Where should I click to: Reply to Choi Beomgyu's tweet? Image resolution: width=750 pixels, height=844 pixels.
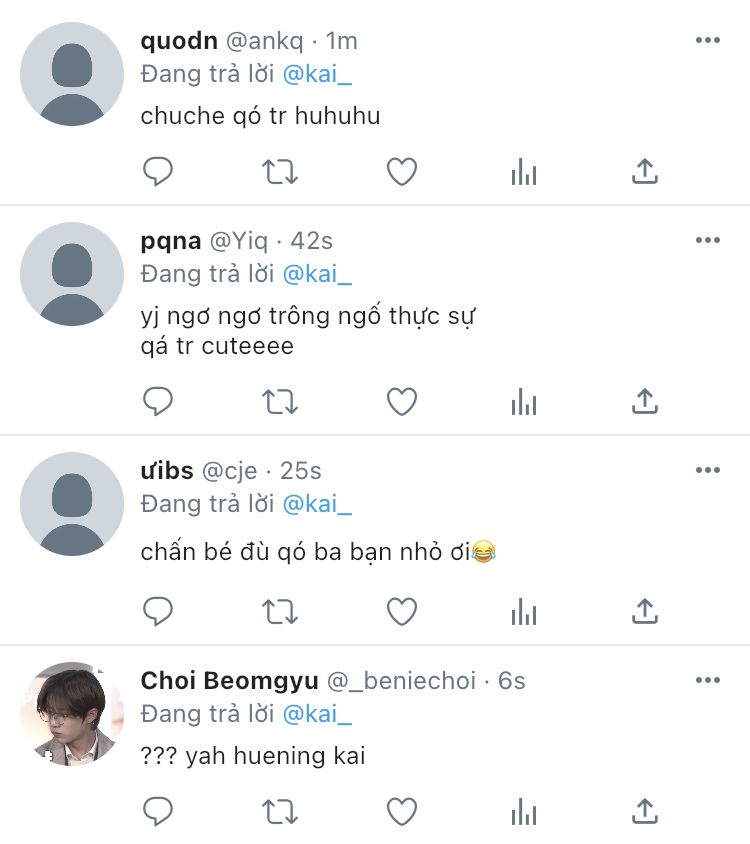coord(158,811)
